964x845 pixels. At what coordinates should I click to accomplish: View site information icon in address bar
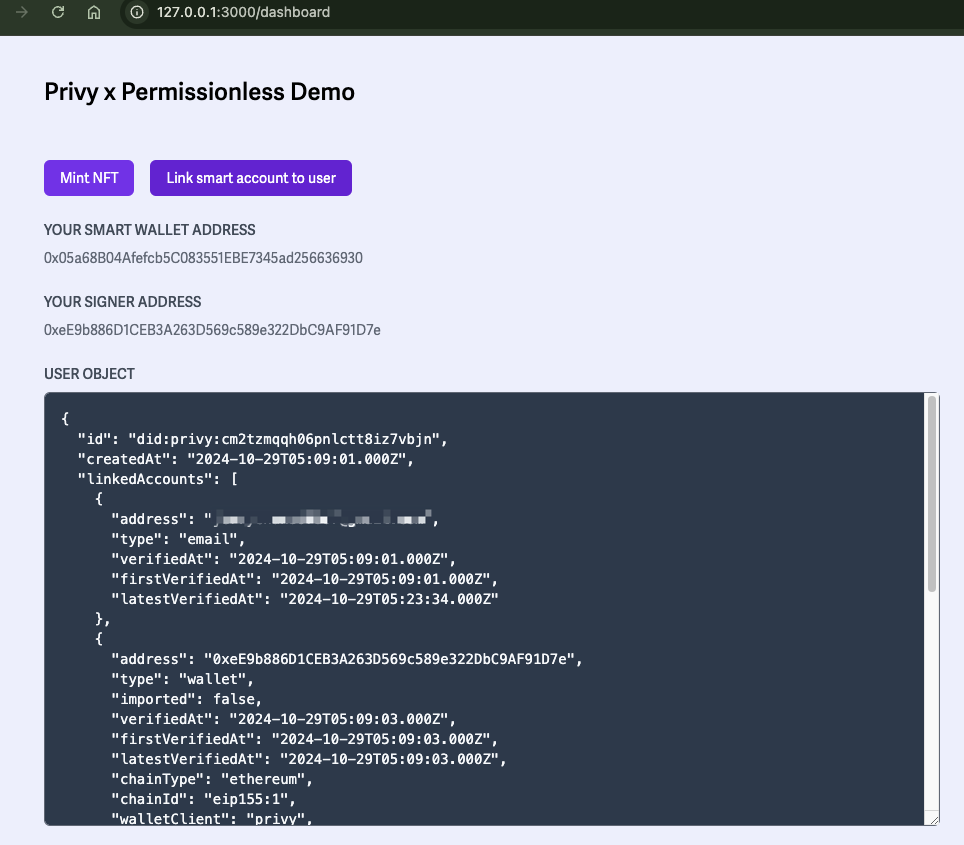coord(137,12)
